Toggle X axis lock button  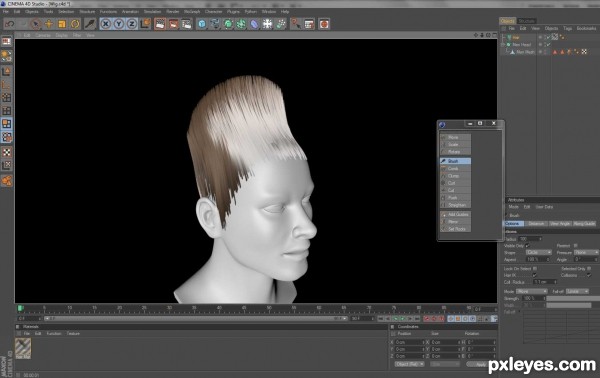click(106, 24)
